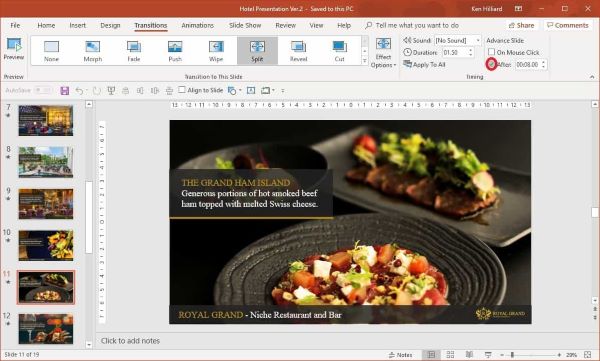Open the Preview button dropdown label
Viewport: 600px width, 361px height.
click(x=14, y=57)
